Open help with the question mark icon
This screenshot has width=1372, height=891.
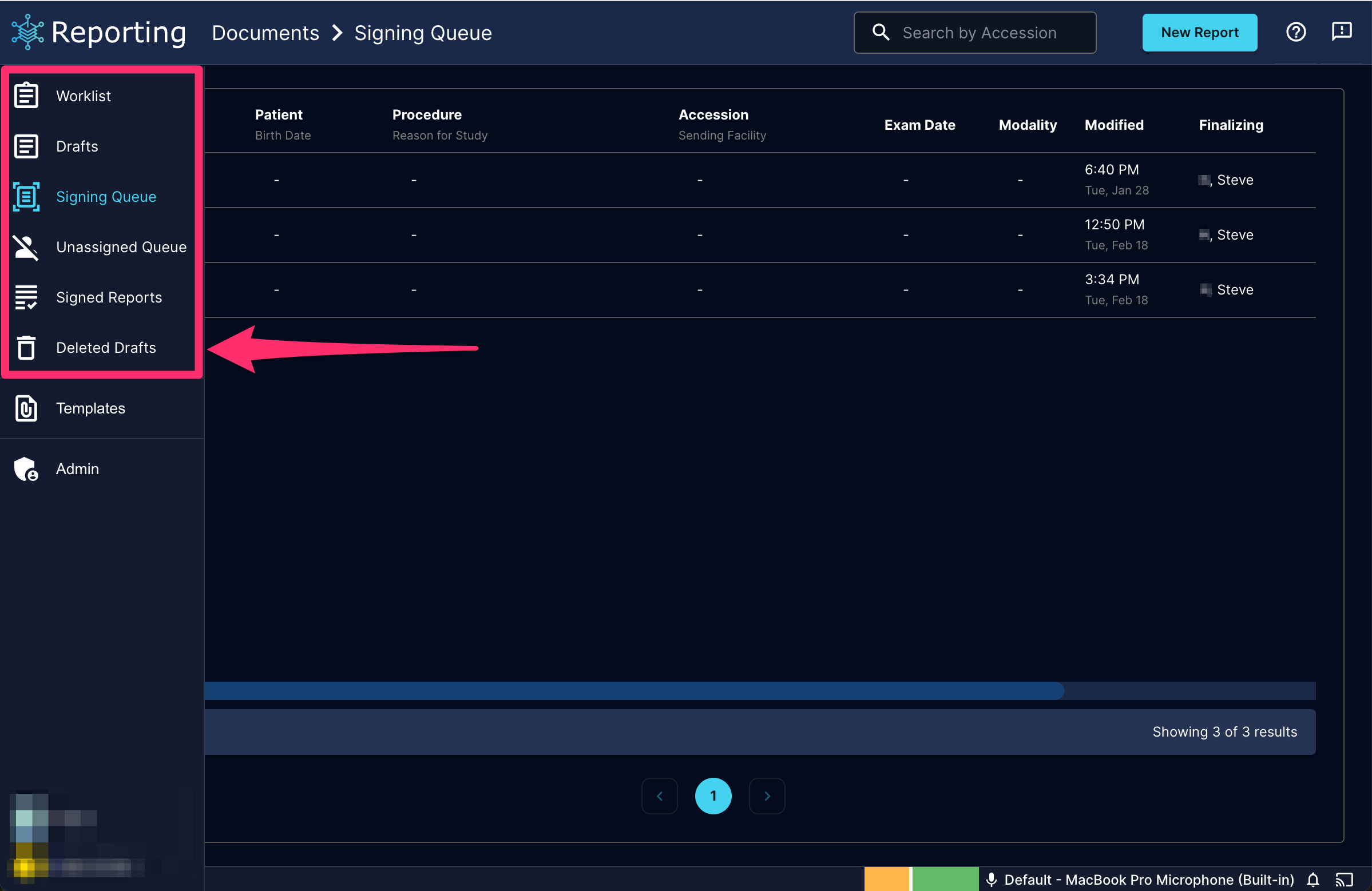click(x=1296, y=32)
